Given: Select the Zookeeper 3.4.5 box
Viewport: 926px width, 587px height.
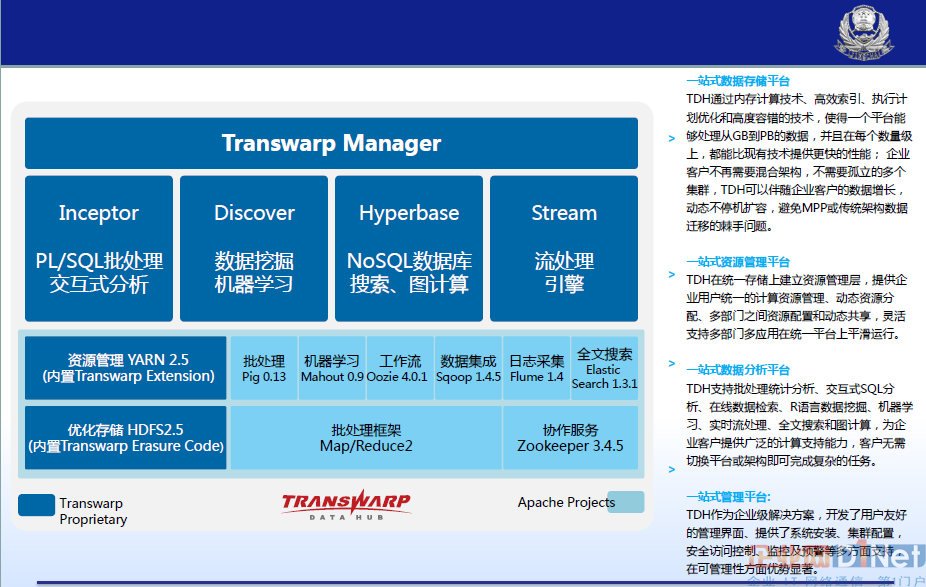Looking at the screenshot, I should click(570, 438).
